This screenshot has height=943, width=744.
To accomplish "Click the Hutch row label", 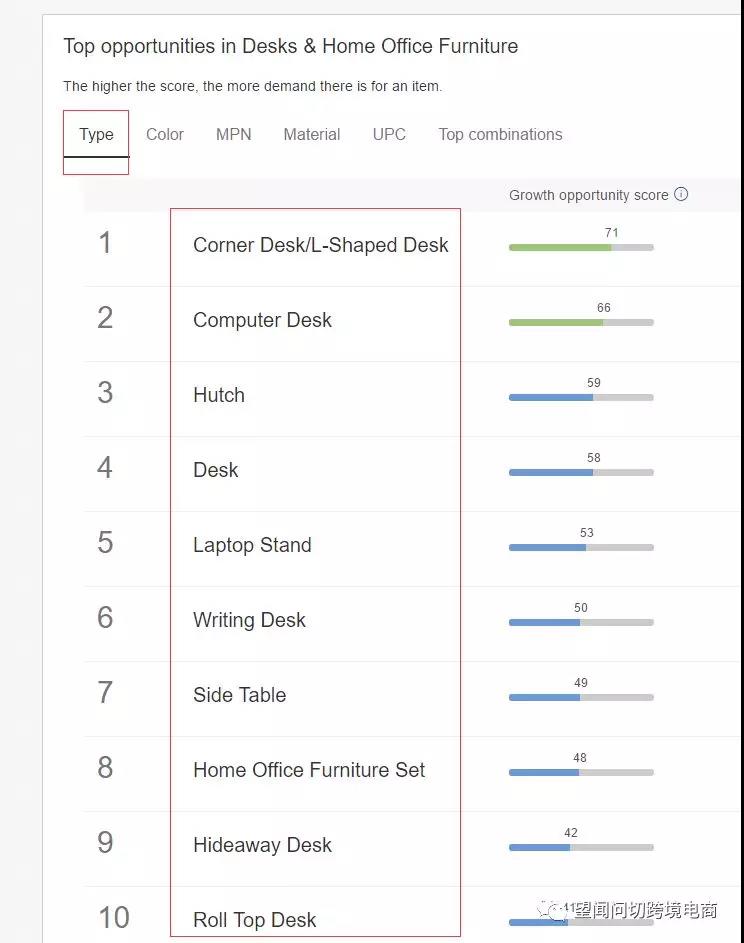I will 219,396.
